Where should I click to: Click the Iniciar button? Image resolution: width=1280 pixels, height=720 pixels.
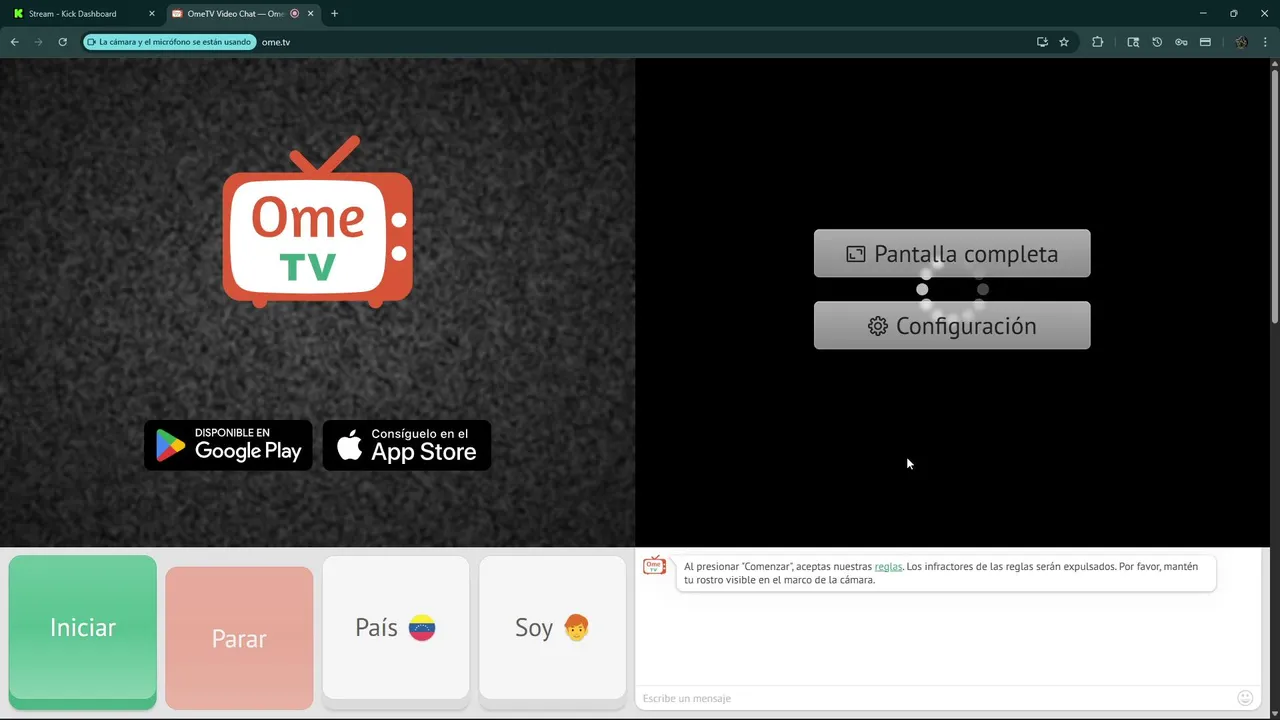tap(83, 628)
